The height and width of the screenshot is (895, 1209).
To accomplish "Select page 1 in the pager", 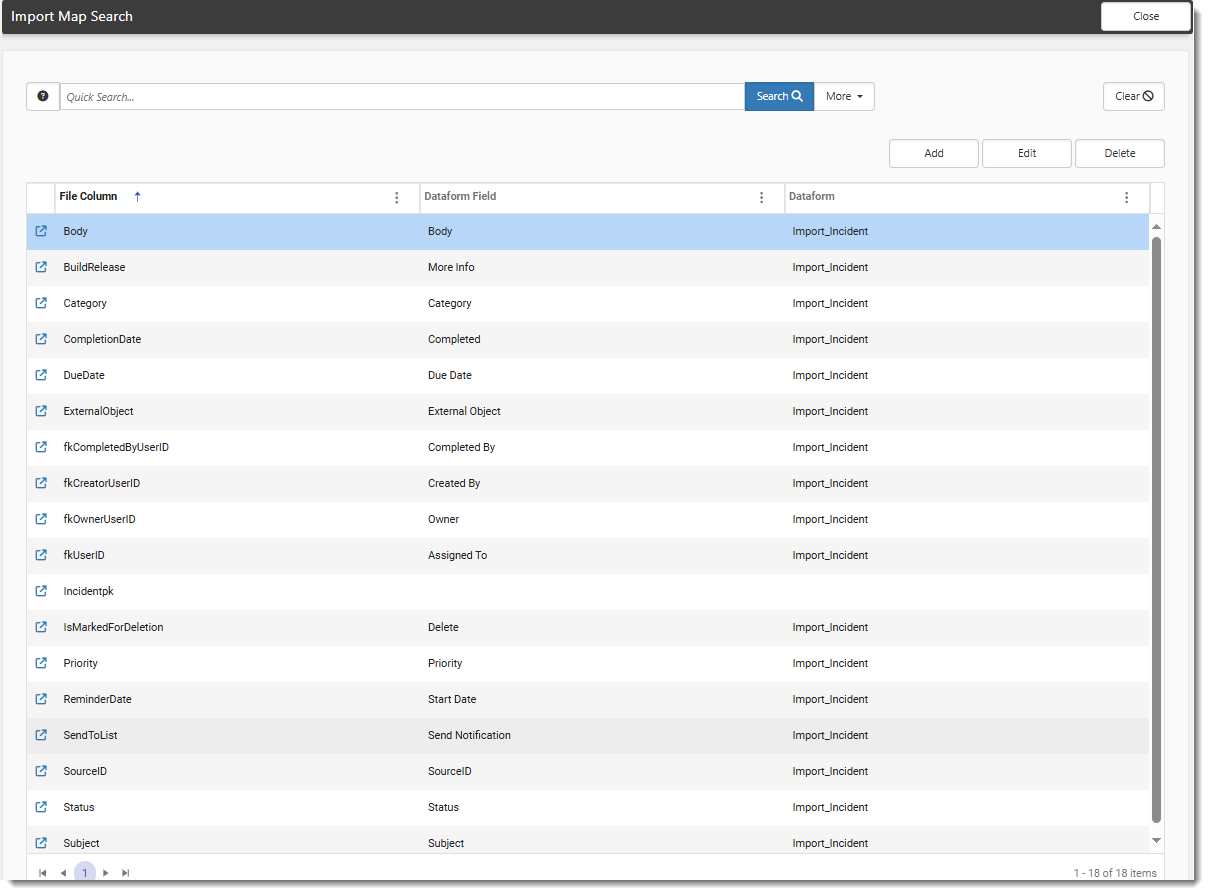I will (85, 873).
